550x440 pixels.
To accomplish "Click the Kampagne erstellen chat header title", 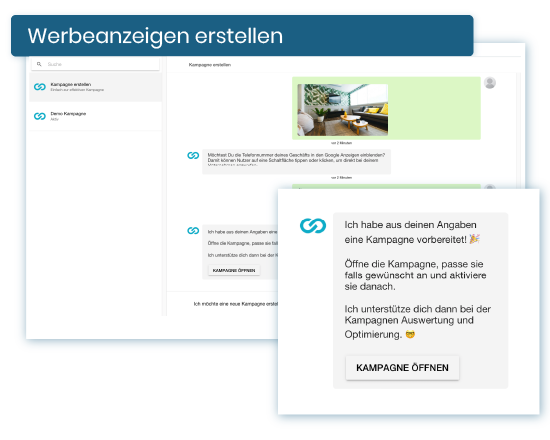I will point(210,65).
